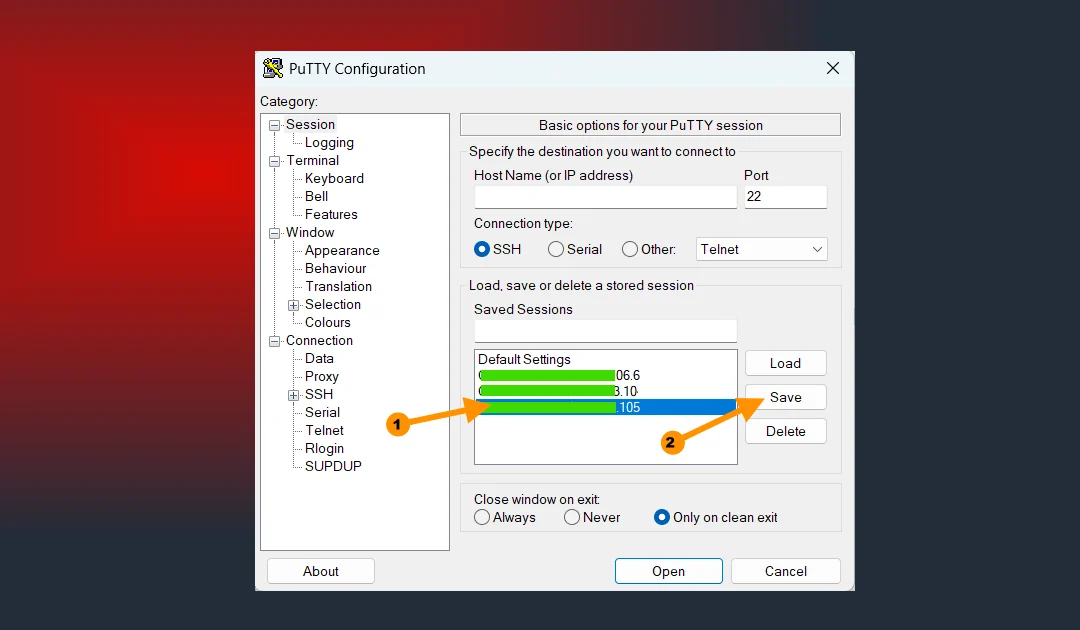Screen dimensions: 1080x630
Task: Select Keyboard in the category tree
Action: (334, 178)
